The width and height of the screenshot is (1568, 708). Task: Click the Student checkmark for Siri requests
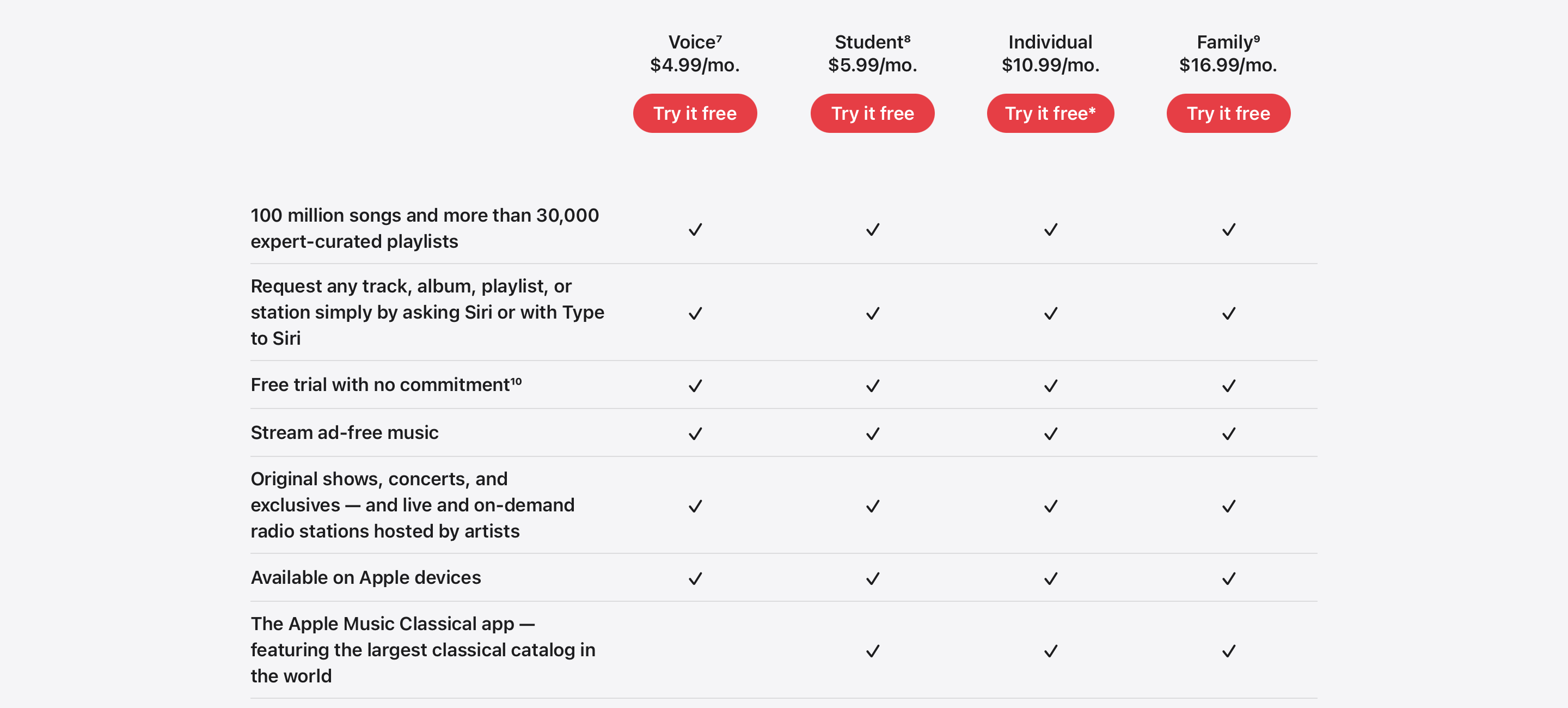(x=873, y=314)
